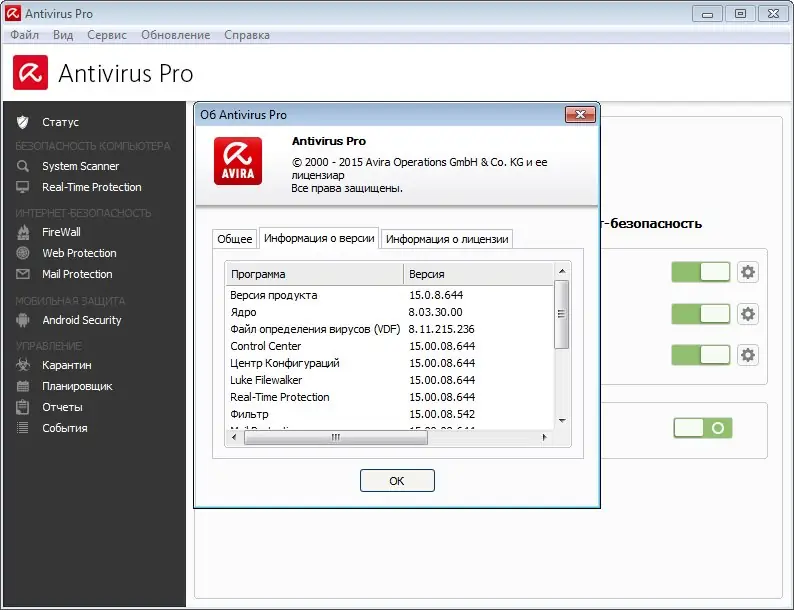Open Web Protection in sidebar
The image size is (794, 610).
(x=80, y=253)
